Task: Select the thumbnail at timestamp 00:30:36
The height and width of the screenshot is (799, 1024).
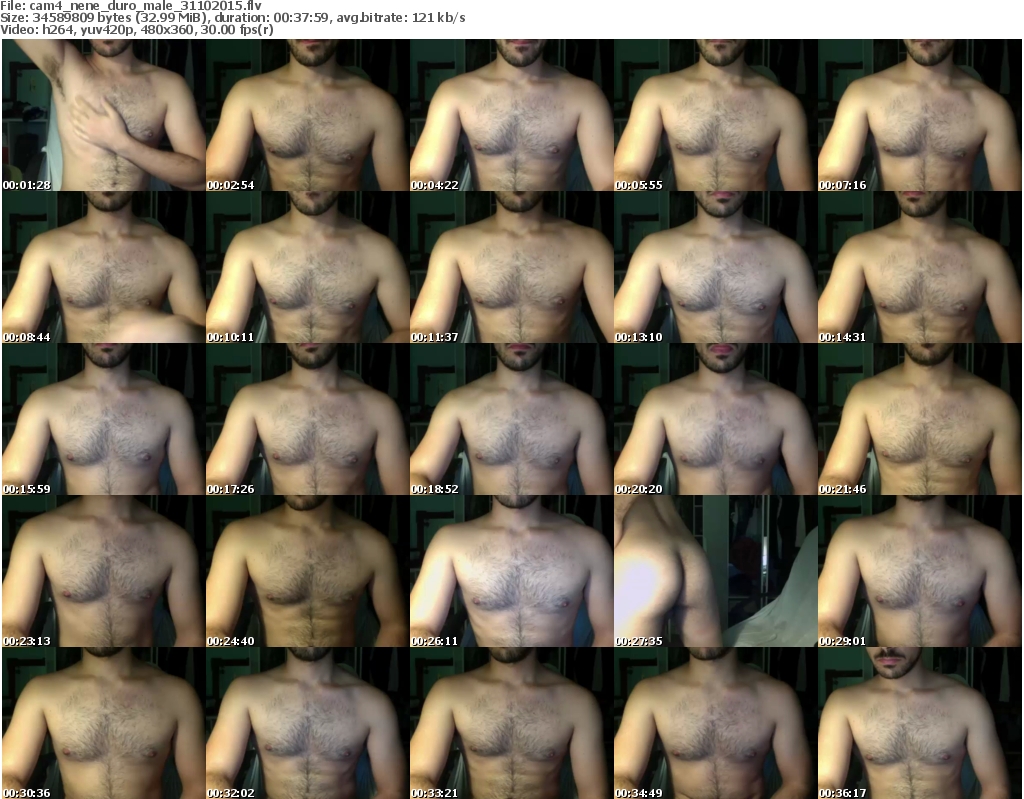Action: 104,723
